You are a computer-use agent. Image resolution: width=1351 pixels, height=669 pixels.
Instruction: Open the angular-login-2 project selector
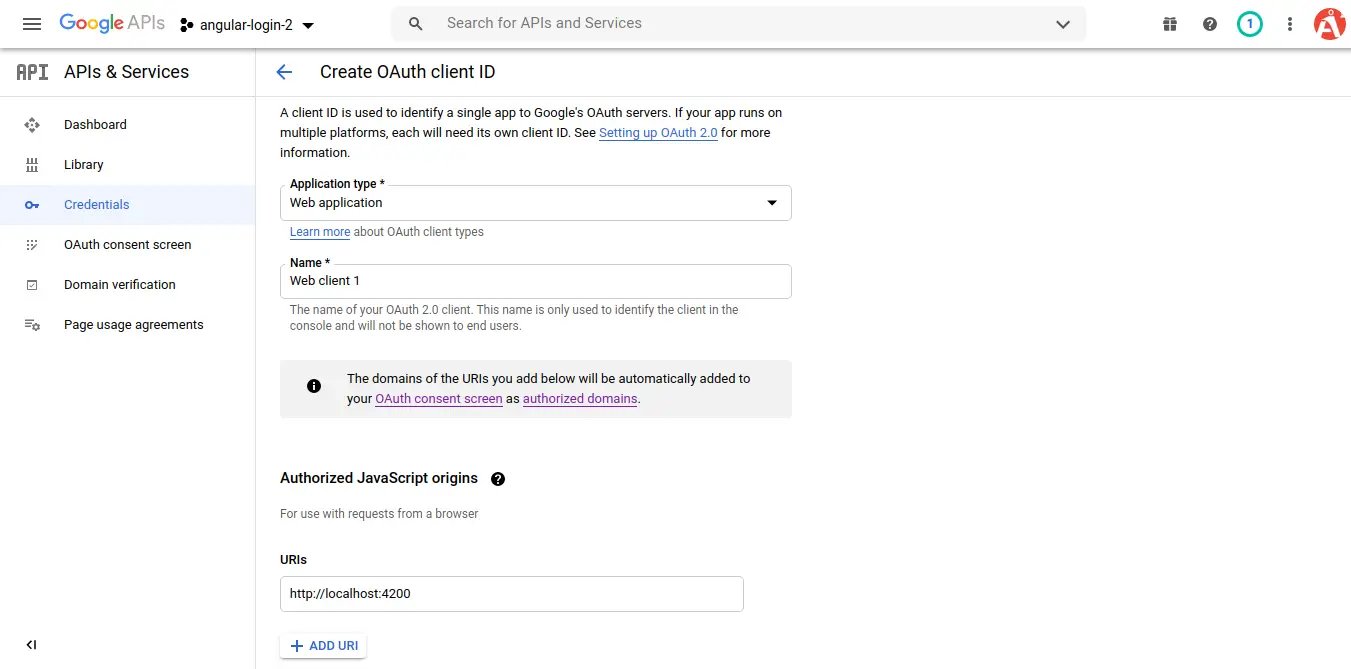click(x=247, y=25)
